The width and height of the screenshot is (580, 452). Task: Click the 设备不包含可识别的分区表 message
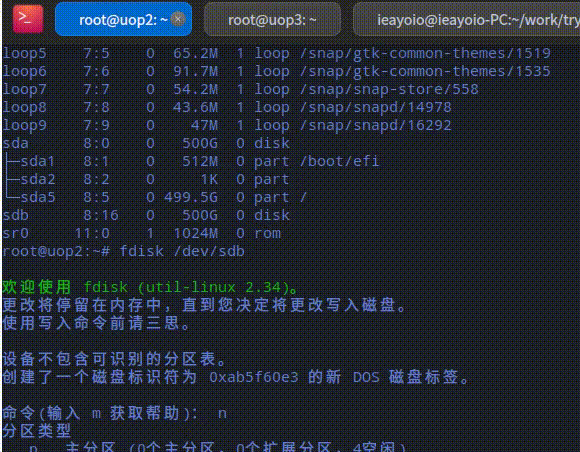click(x=114, y=359)
